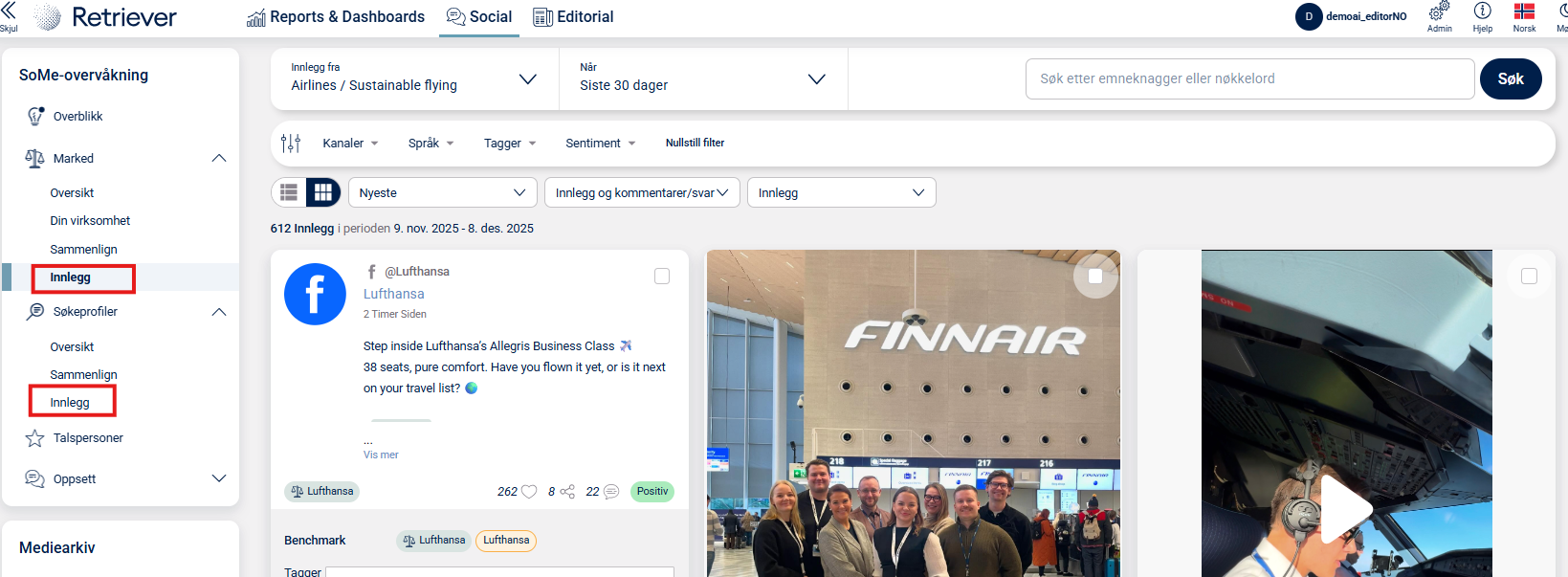Open the Tagger filter dropdown

pos(510,144)
